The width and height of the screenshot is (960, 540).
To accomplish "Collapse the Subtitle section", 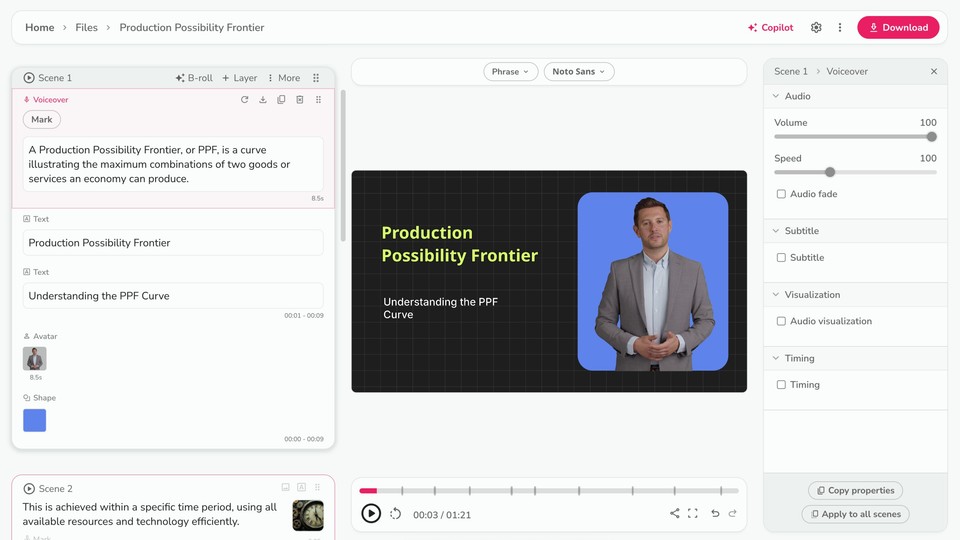I will (x=776, y=231).
